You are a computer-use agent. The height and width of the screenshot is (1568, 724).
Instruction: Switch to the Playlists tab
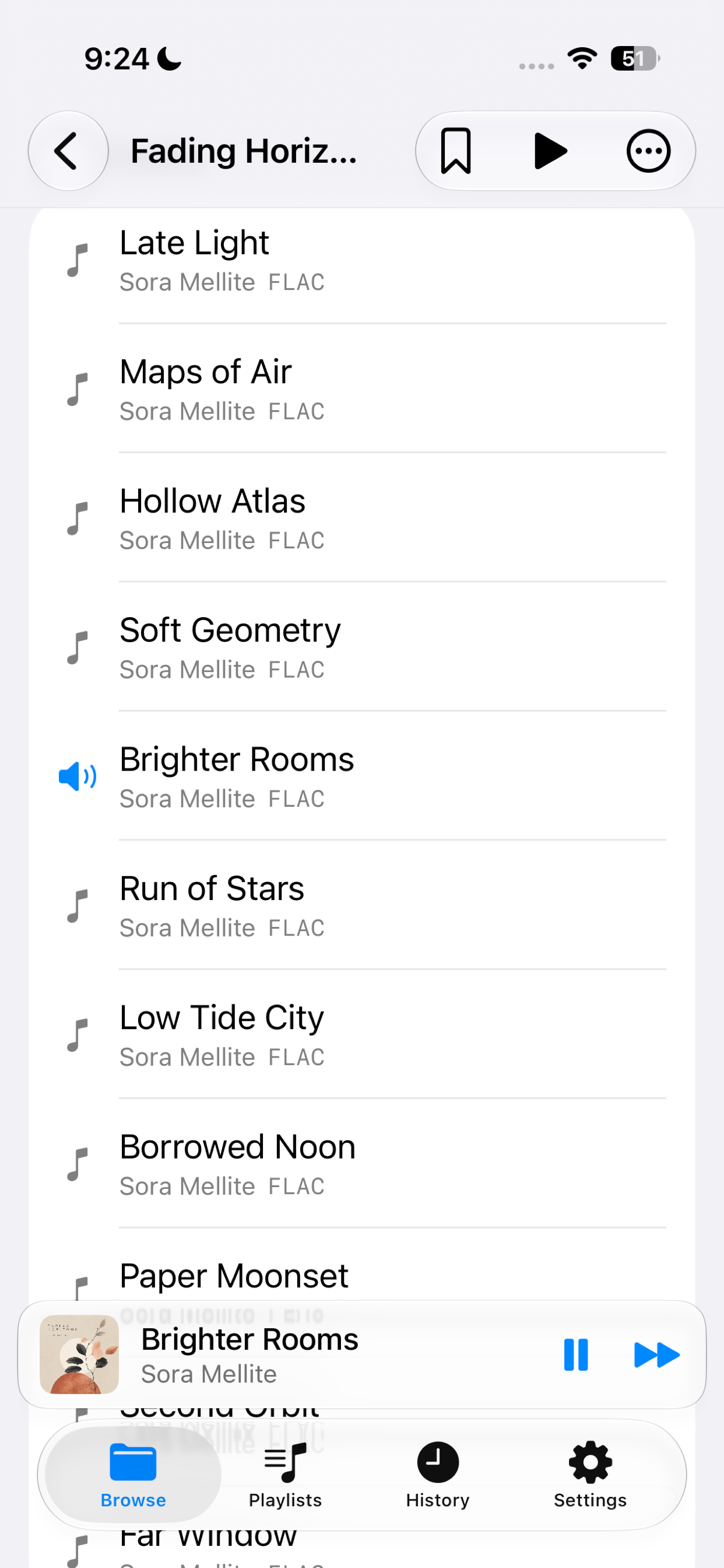point(285,1474)
